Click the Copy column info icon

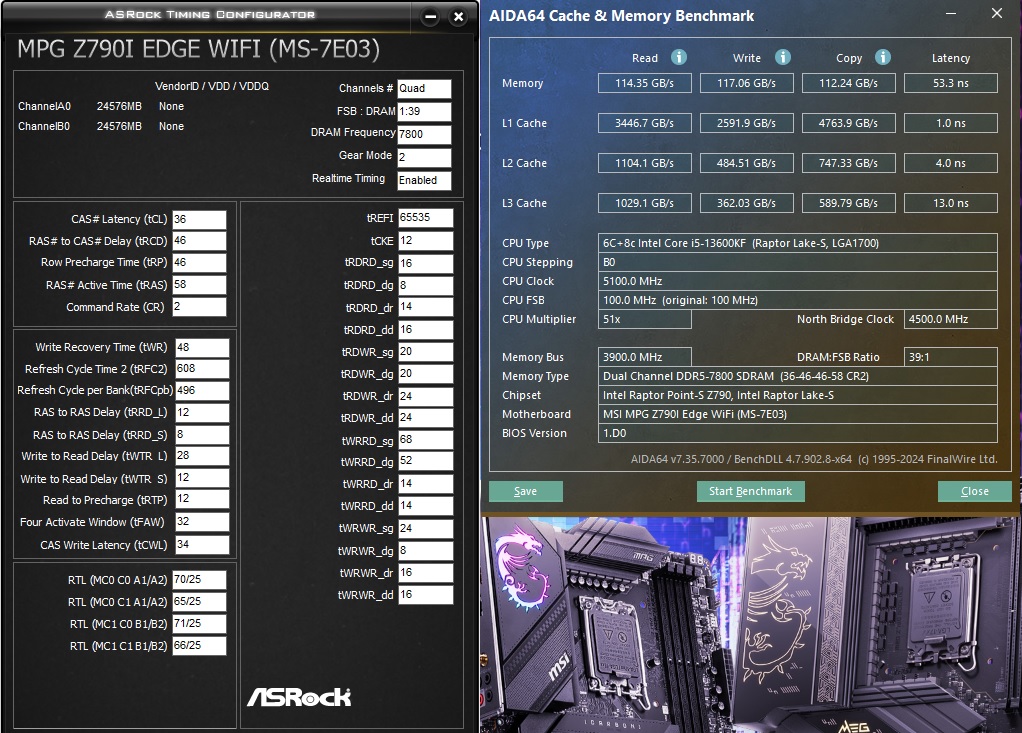tap(883, 57)
